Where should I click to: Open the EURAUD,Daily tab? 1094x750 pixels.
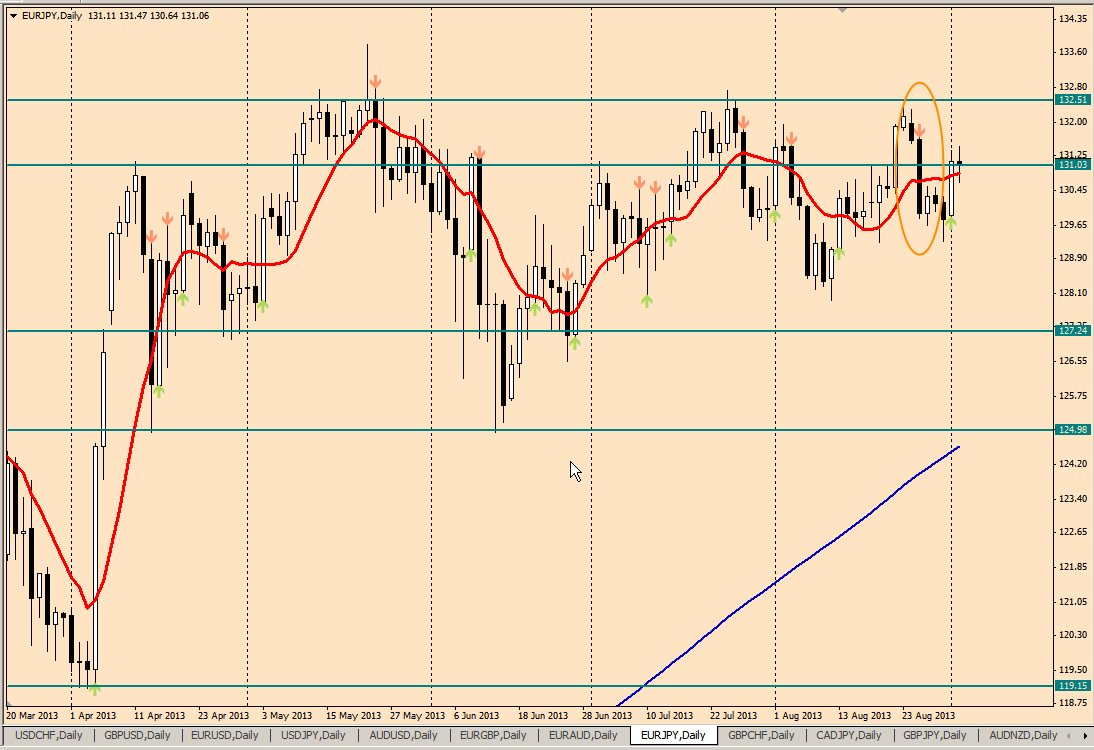(583, 735)
